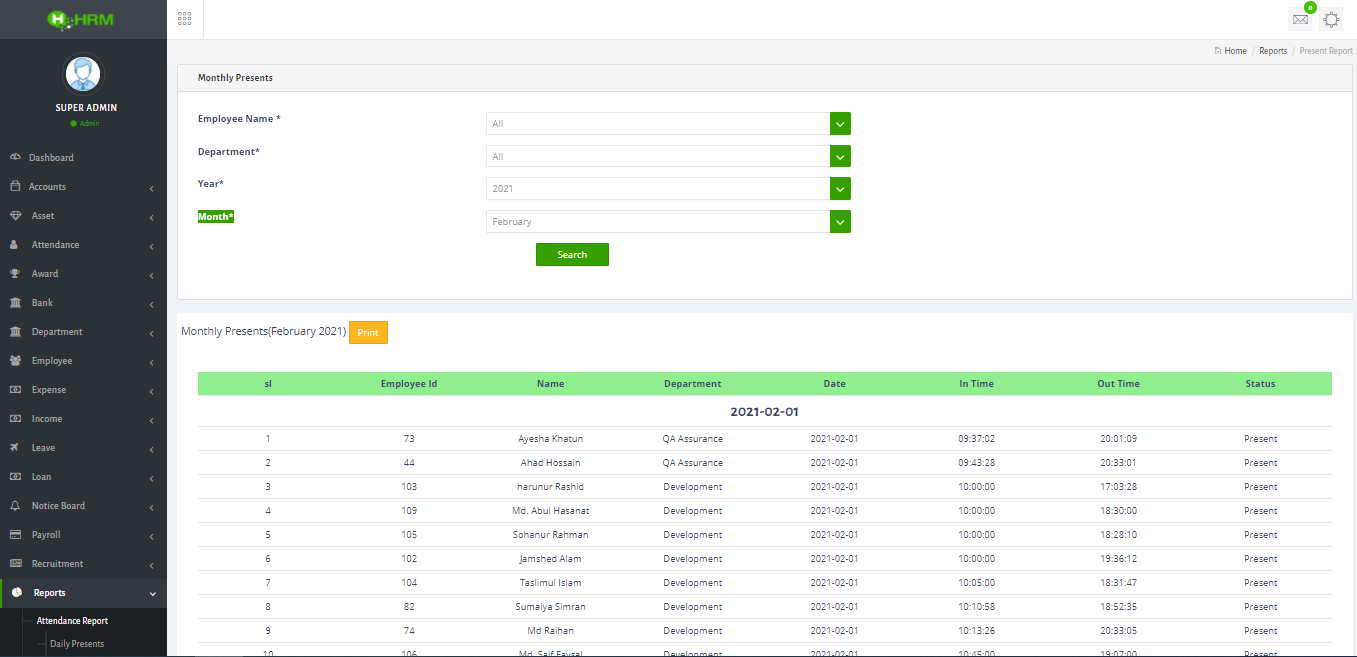Click the green Search button
Image resolution: width=1357 pixels, height=657 pixels.
point(572,255)
